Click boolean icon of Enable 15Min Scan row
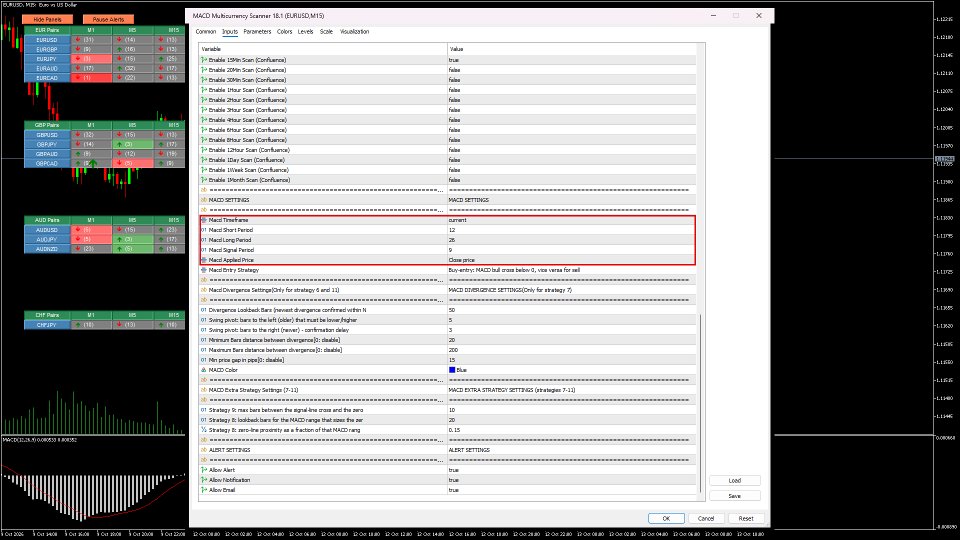 204,60
